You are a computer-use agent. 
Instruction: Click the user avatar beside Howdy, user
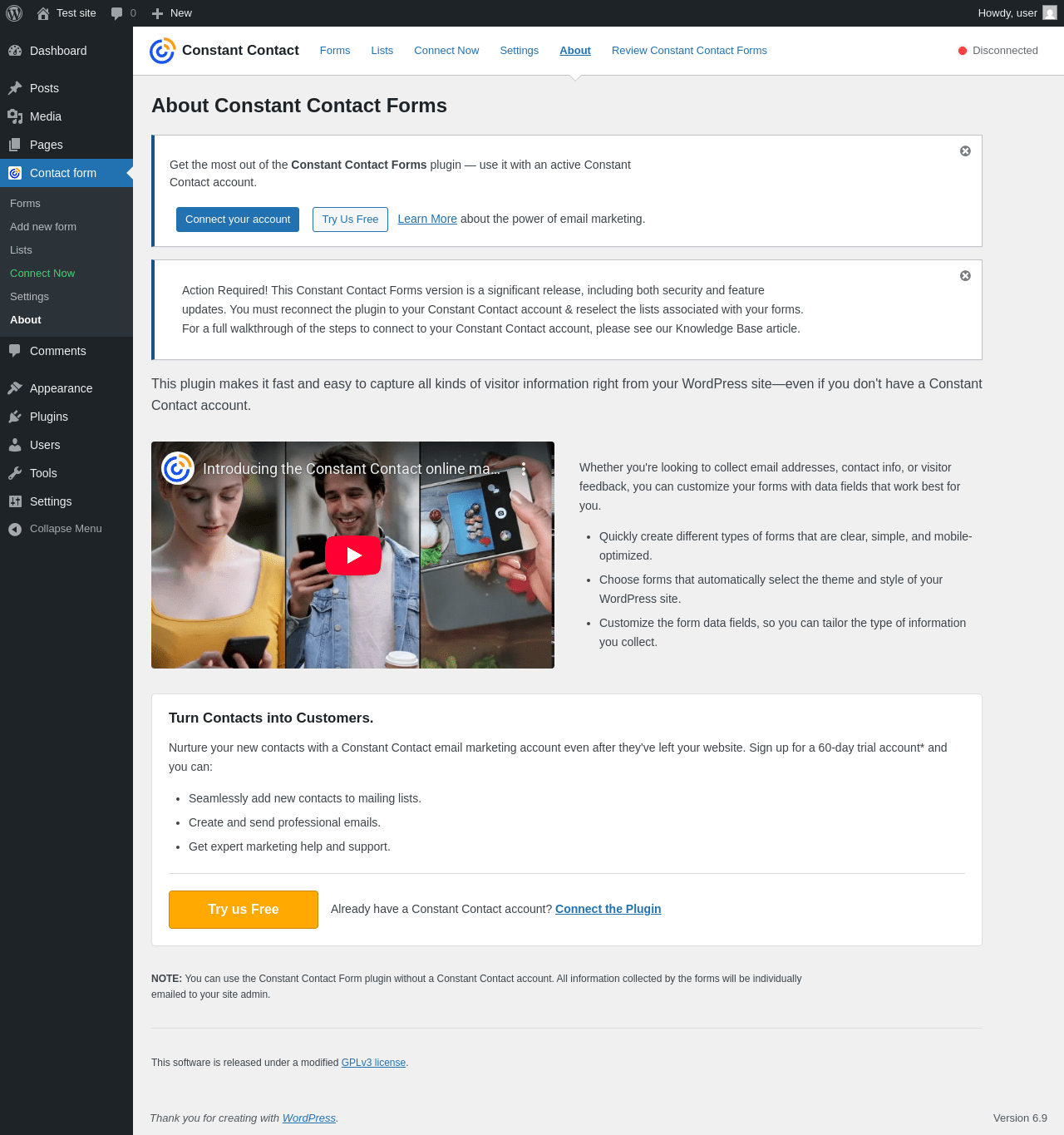pyautogui.click(x=1050, y=12)
